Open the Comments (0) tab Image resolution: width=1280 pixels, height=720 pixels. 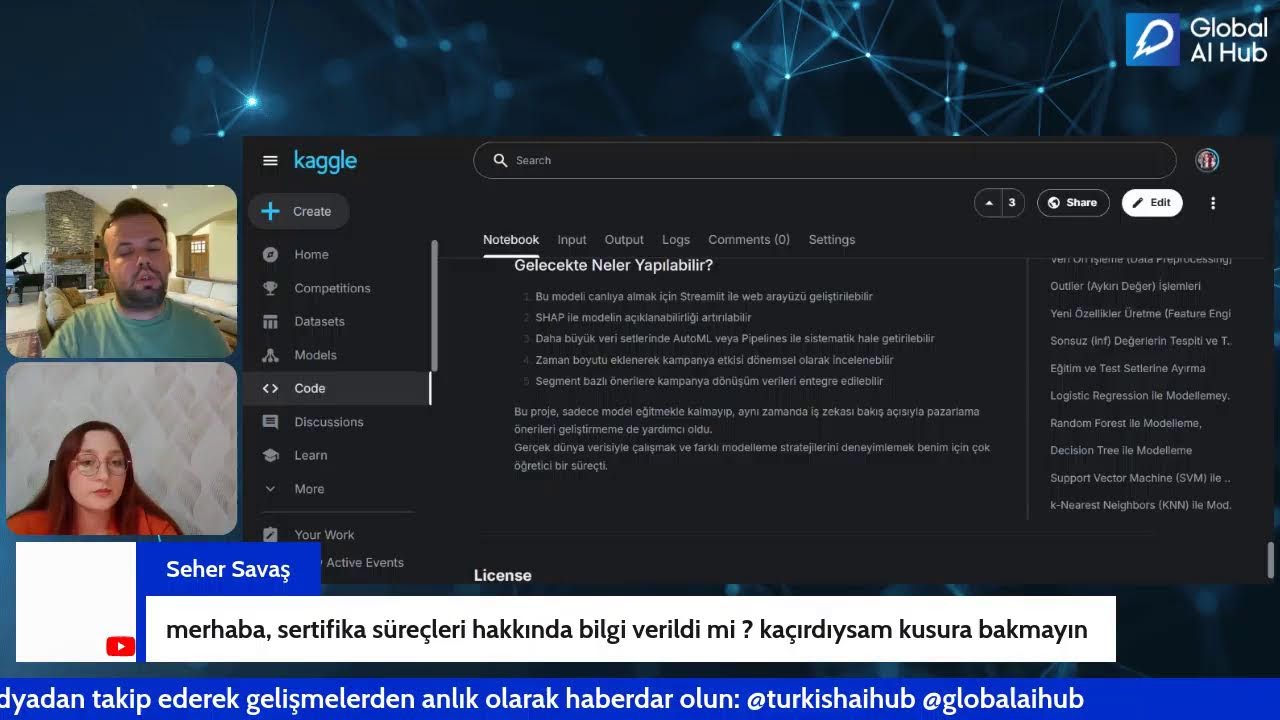pyautogui.click(x=749, y=240)
